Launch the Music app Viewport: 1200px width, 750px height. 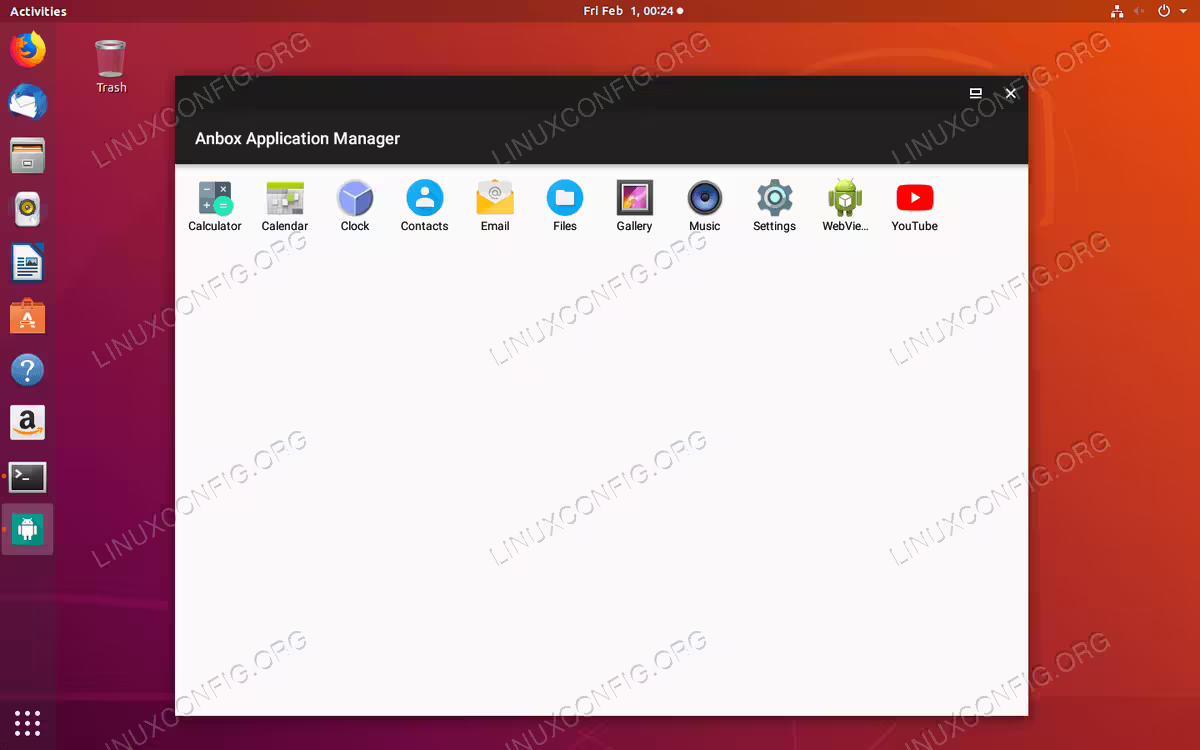[705, 206]
